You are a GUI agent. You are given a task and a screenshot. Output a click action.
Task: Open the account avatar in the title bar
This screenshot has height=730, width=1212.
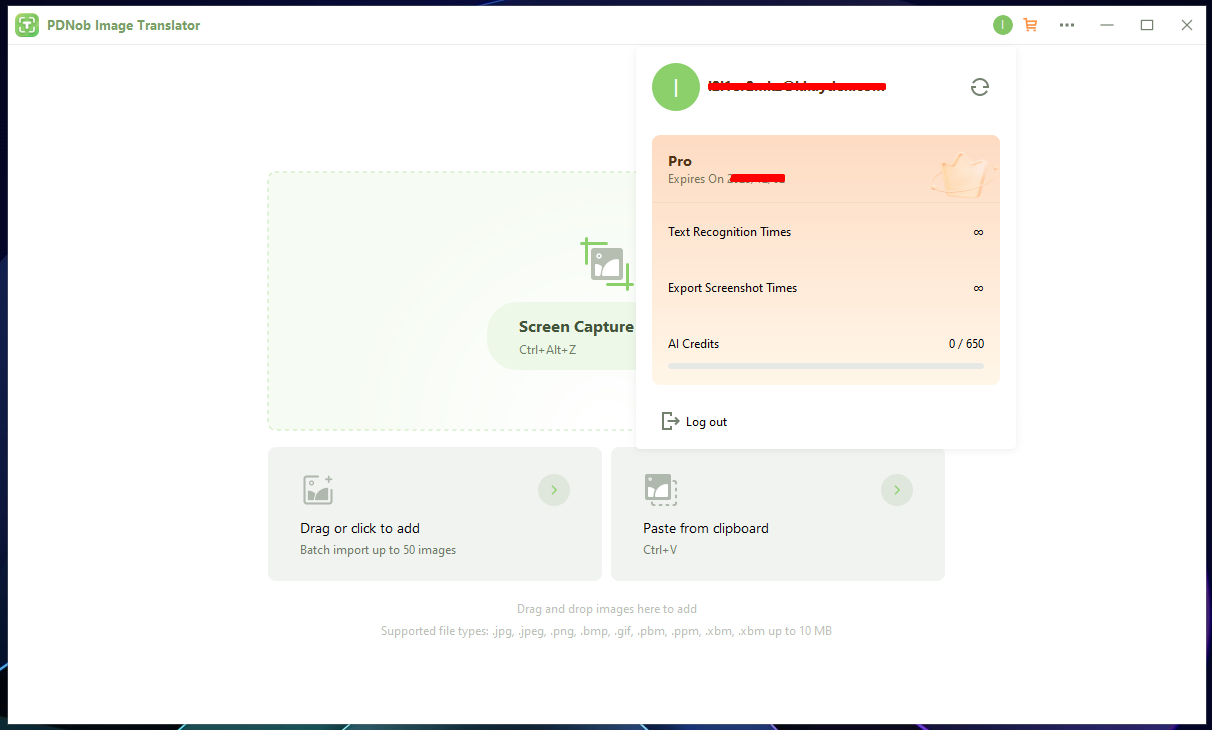coord(1003,25)
